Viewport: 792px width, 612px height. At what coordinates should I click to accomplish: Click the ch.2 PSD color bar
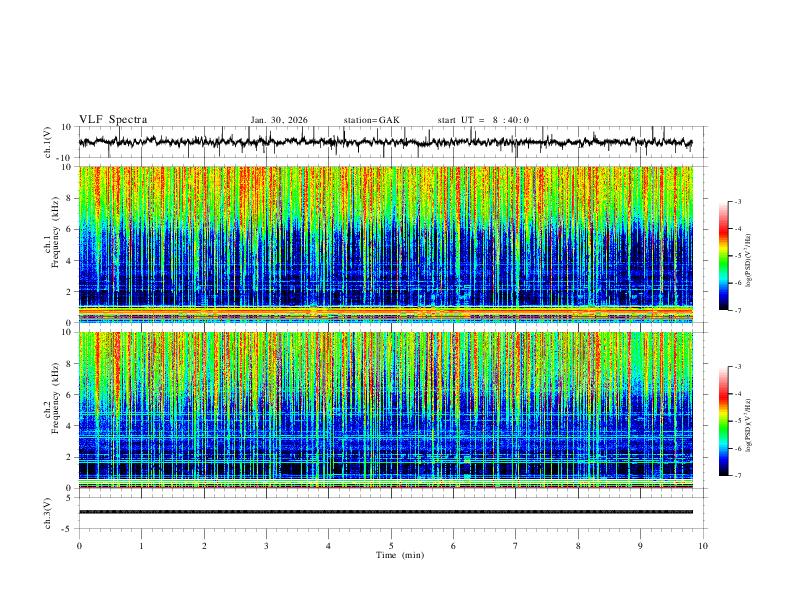point(723,421)
